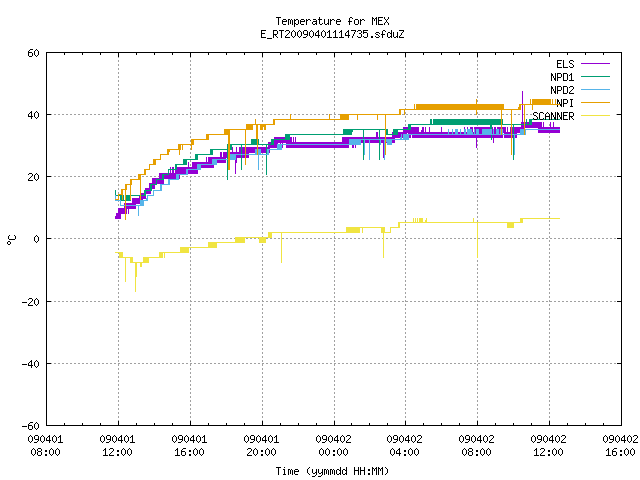This screenshot has height=480, width=640.
Task: Click the x-axis label '090402 12:00'
Action: click(549, 446)
